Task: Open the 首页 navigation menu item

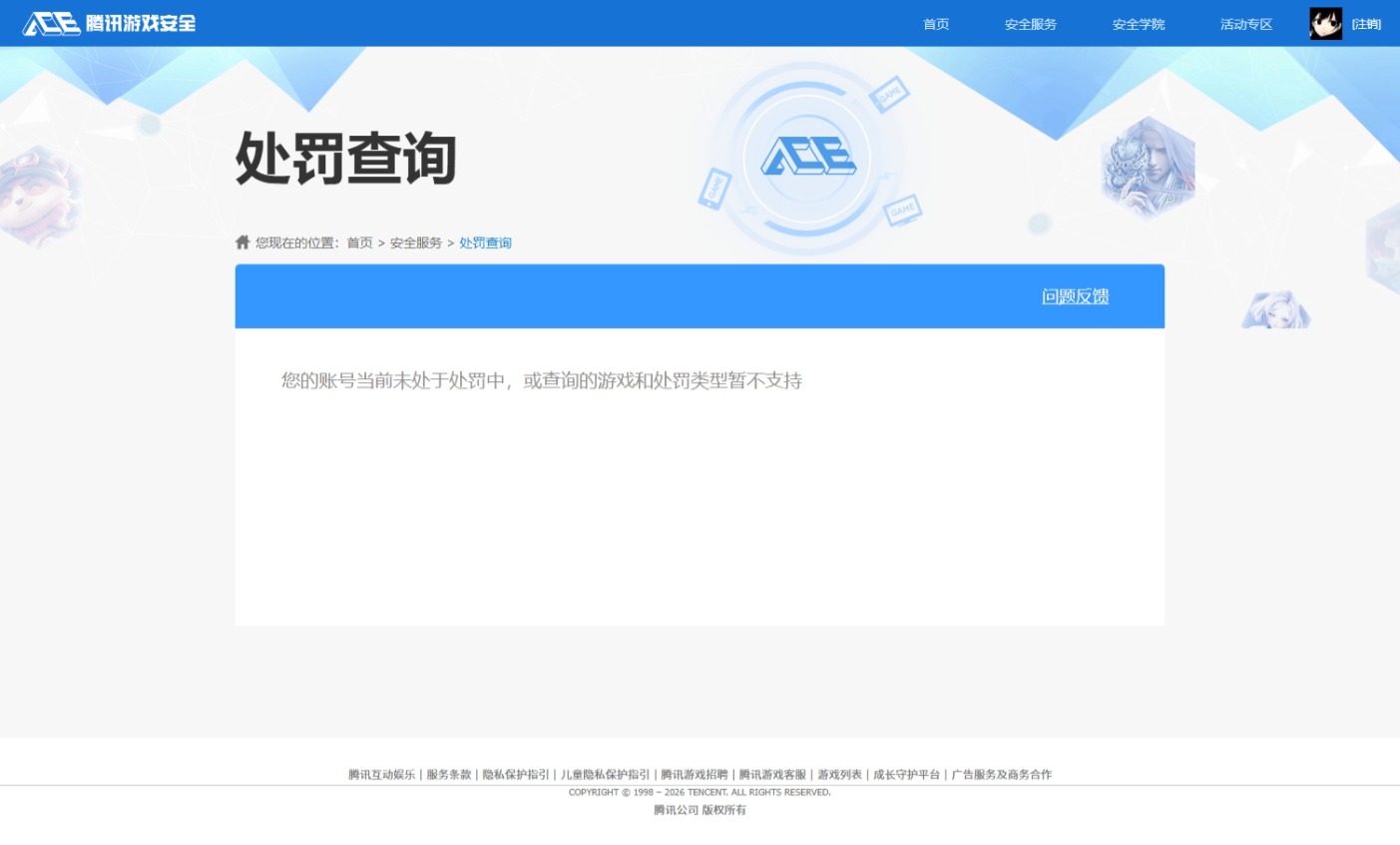Action: click(935, 23)
